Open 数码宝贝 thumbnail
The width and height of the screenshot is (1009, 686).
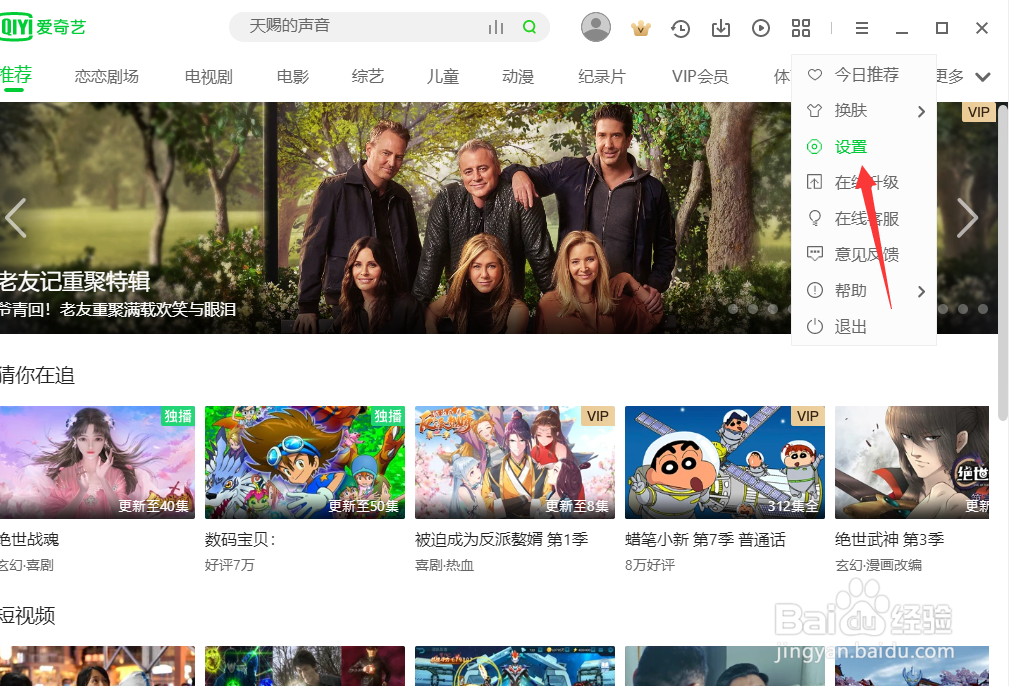click(x=305, y=462)
